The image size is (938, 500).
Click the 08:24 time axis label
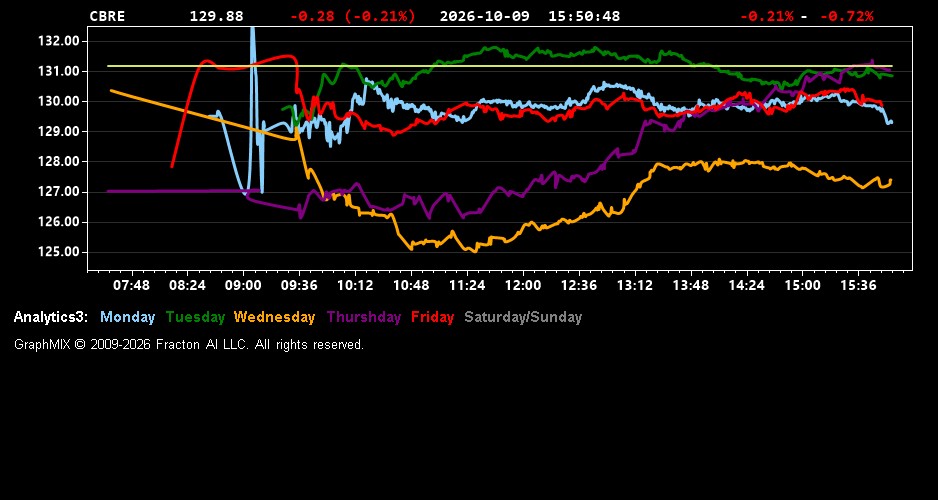tap(187, 285)
